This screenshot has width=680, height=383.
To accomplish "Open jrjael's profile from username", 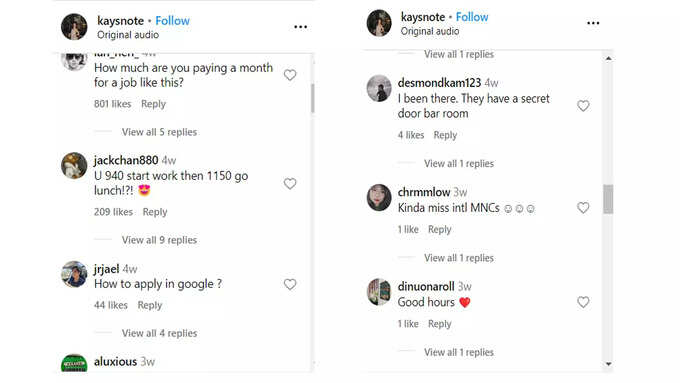I will pyautogui.click(x=106, y=269).
